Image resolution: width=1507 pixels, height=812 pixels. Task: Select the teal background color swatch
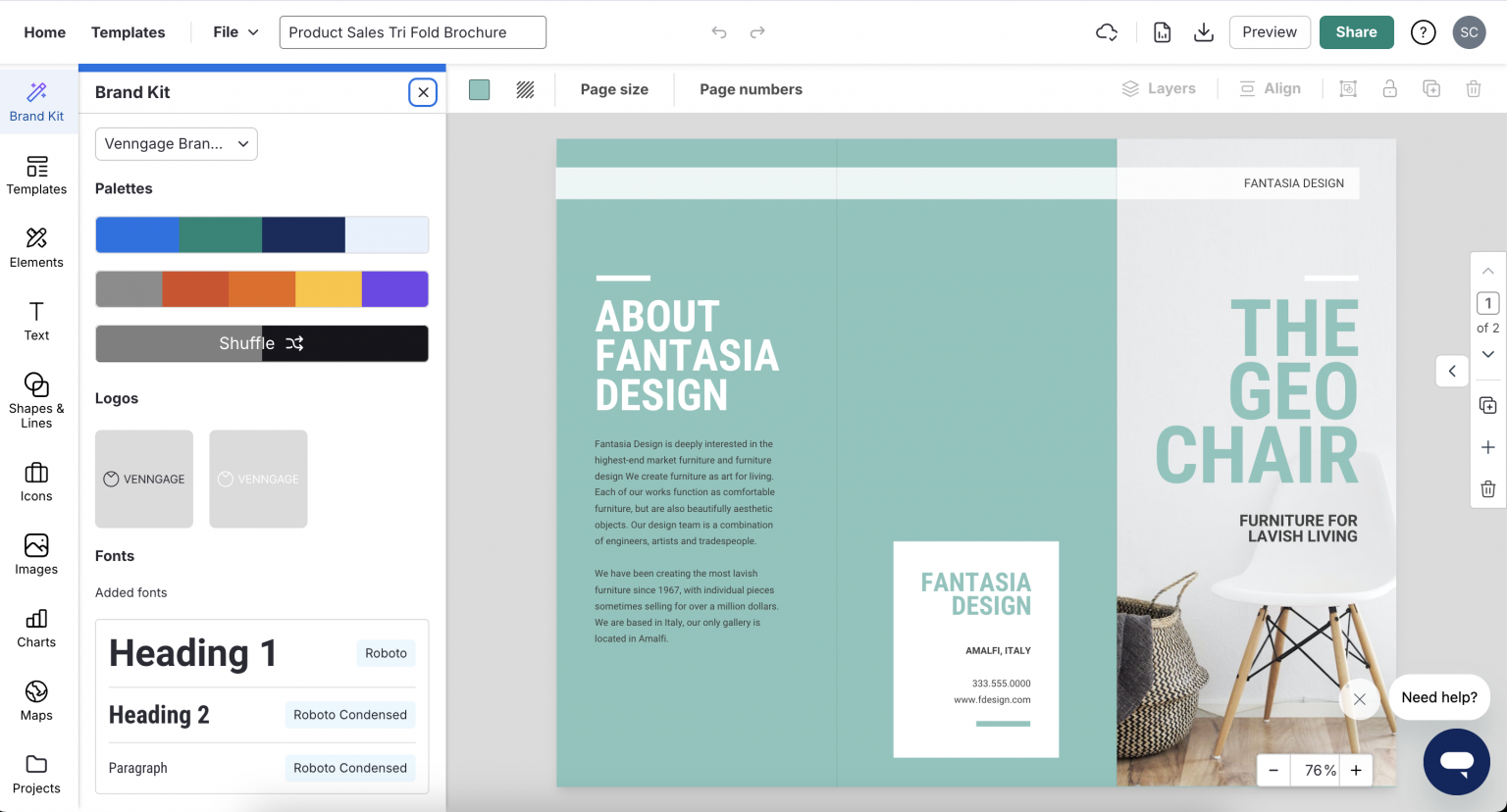point(479,88)
